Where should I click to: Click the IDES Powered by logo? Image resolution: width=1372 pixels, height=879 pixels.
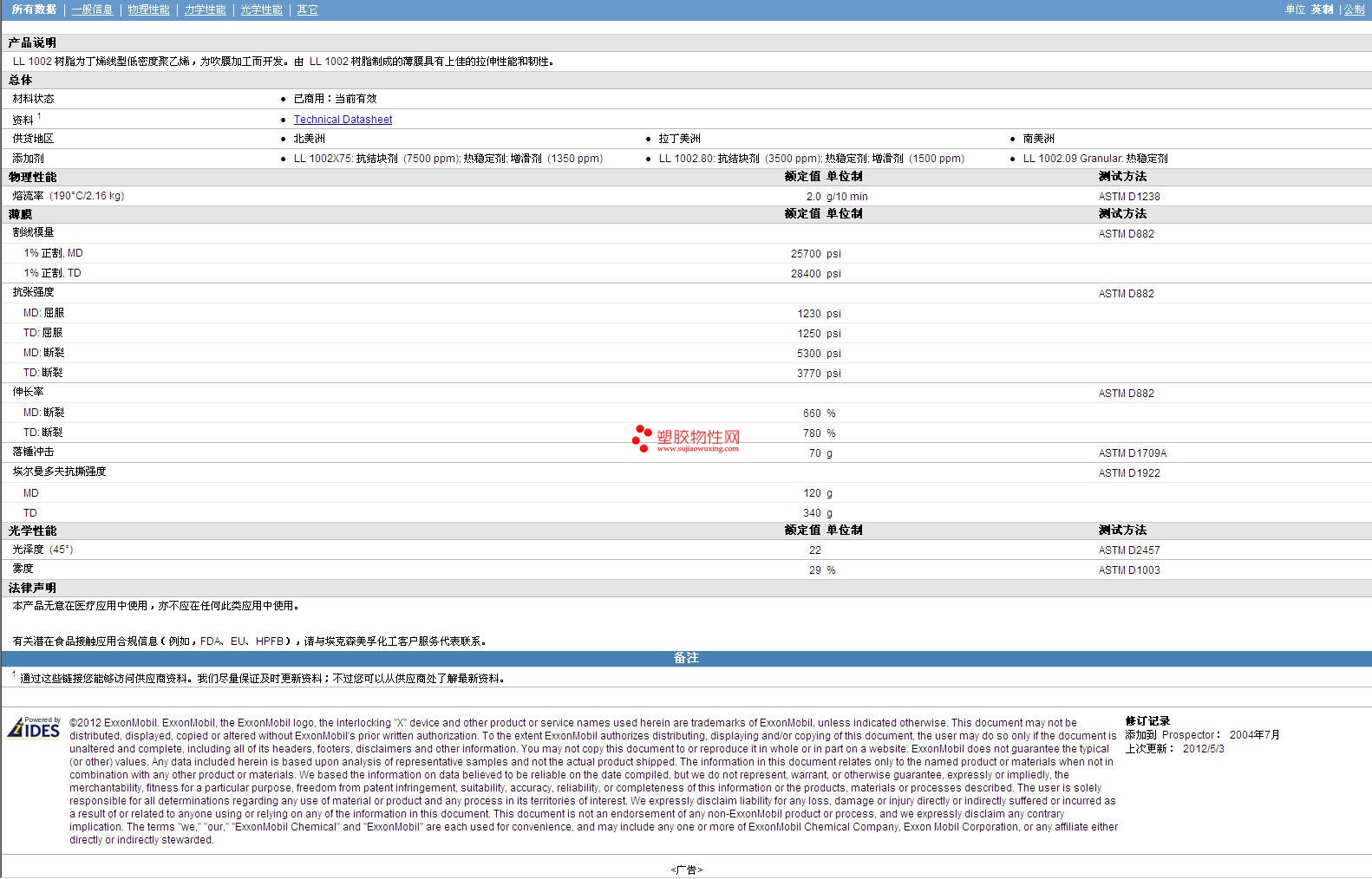coord(35,727)
